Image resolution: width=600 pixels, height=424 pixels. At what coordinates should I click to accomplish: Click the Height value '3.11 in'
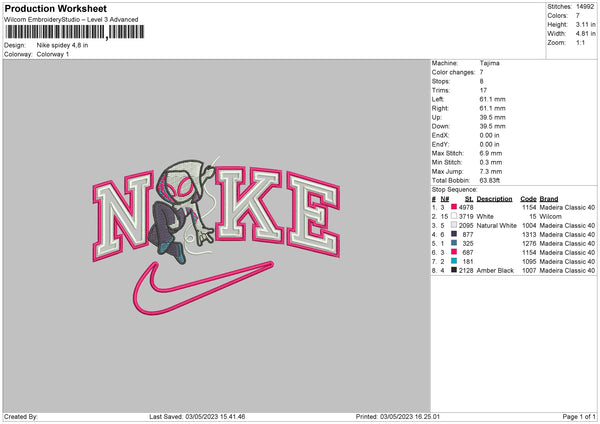[x=585, y=24]
